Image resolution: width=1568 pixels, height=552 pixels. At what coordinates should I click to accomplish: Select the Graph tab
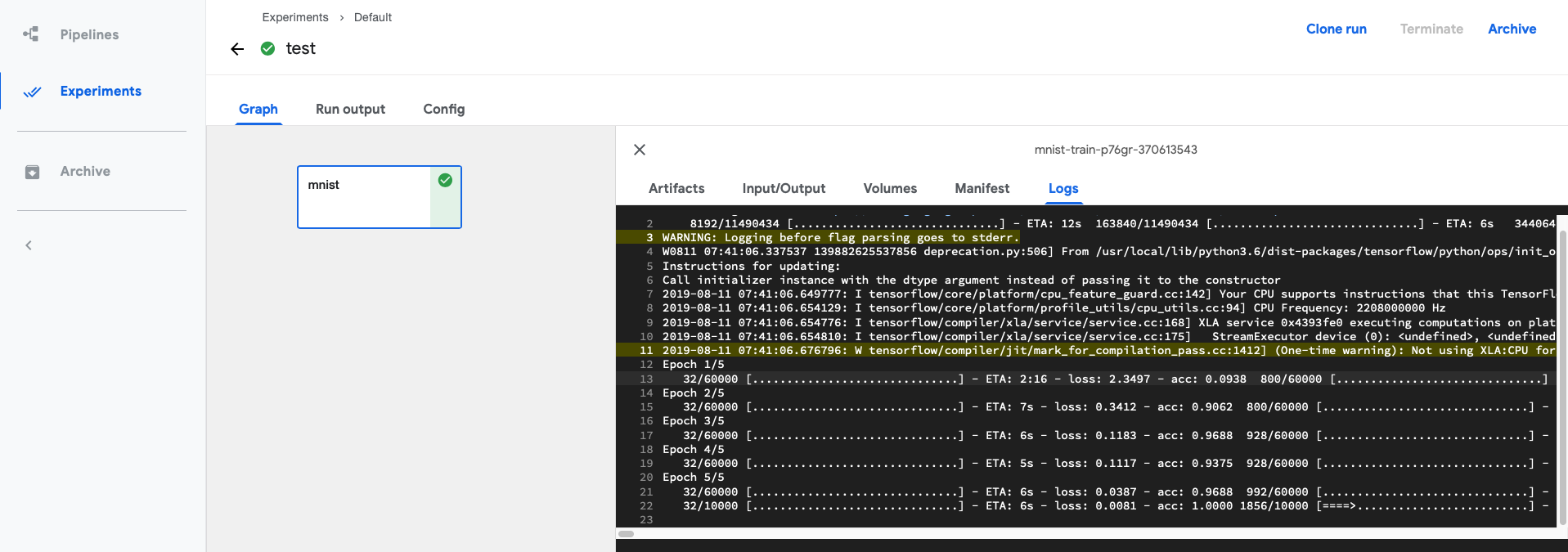coord(258,110)
